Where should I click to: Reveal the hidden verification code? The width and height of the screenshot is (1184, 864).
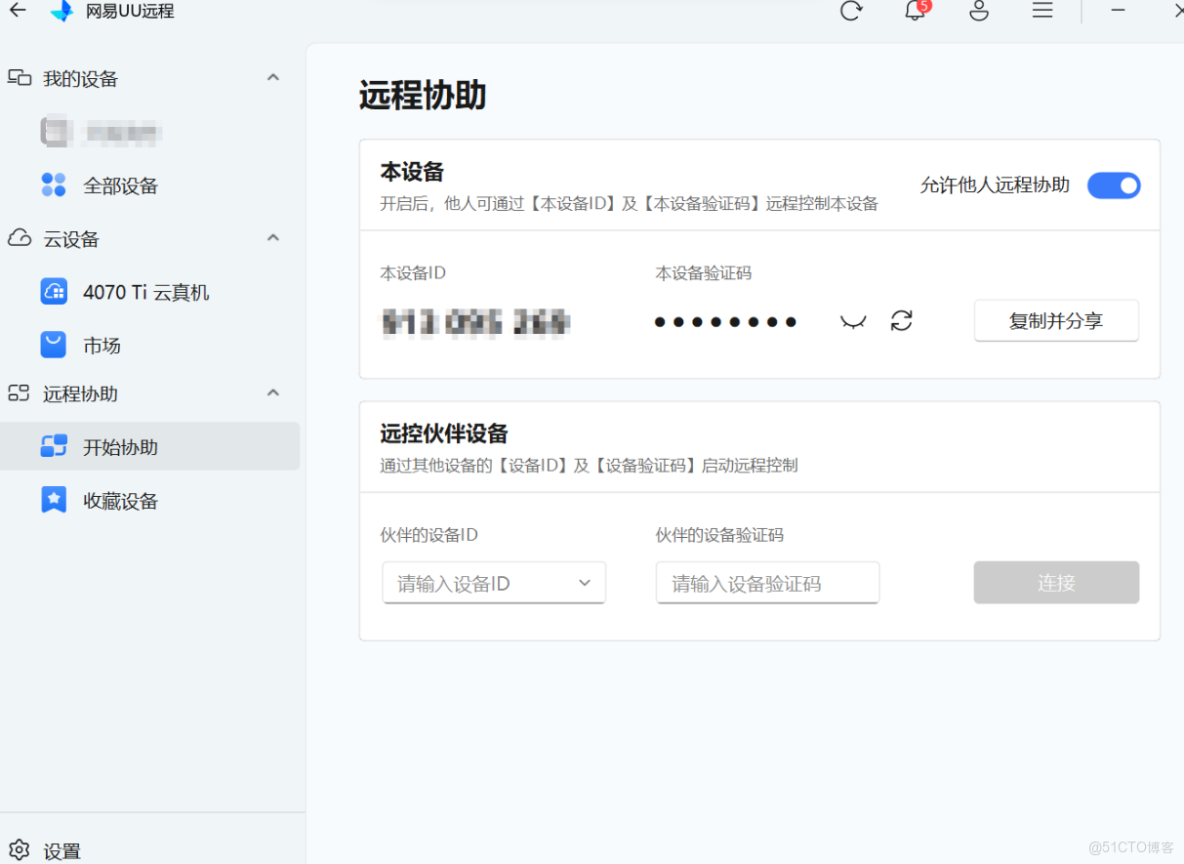pos(852,321)
